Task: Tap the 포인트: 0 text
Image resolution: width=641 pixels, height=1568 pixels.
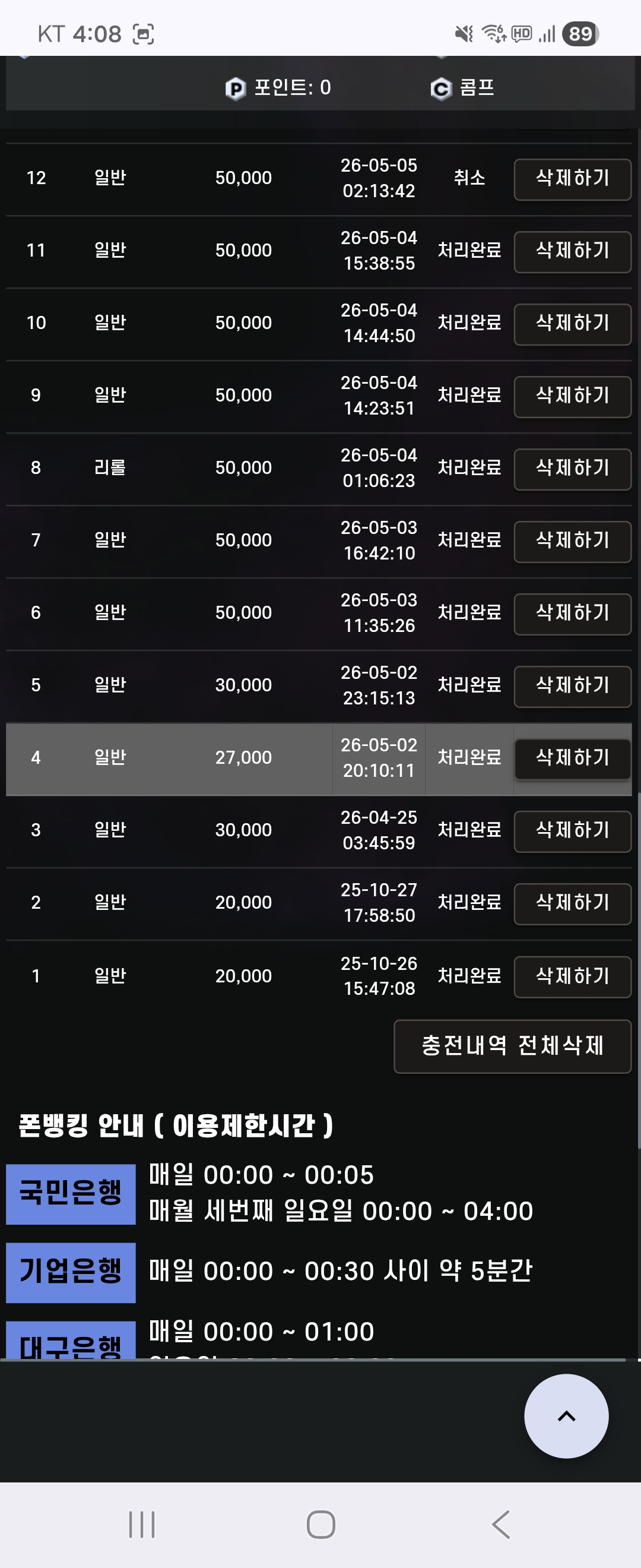Action: tap(293, 88)
